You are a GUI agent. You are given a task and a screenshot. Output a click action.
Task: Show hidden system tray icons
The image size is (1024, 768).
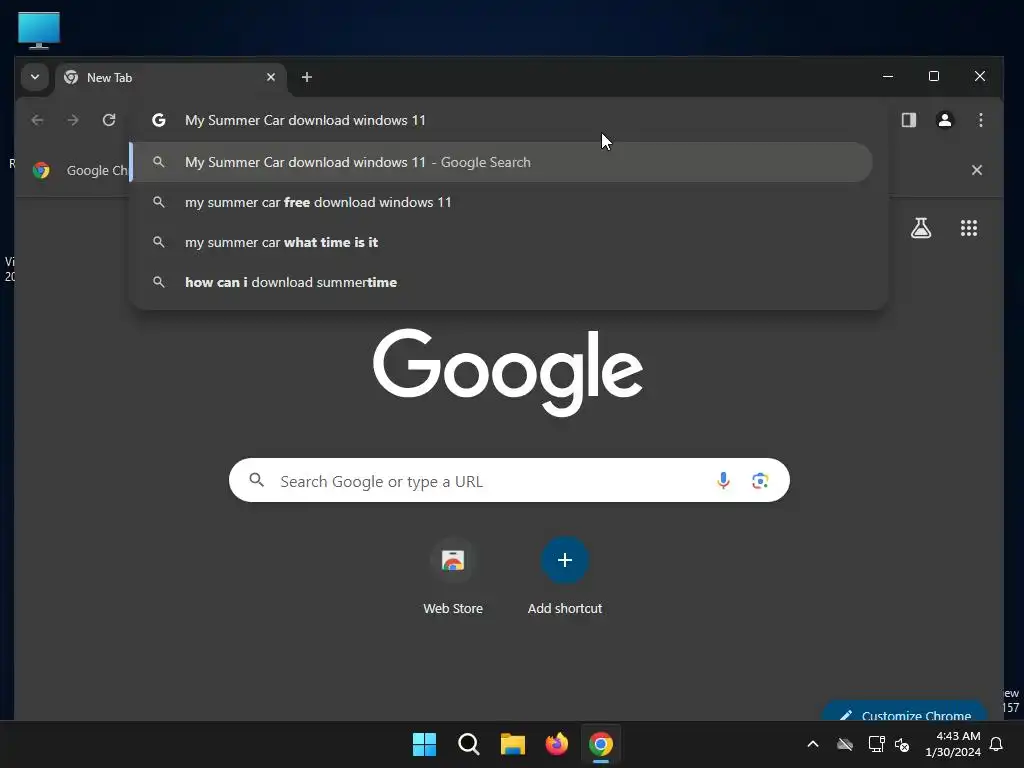point(813,744)
